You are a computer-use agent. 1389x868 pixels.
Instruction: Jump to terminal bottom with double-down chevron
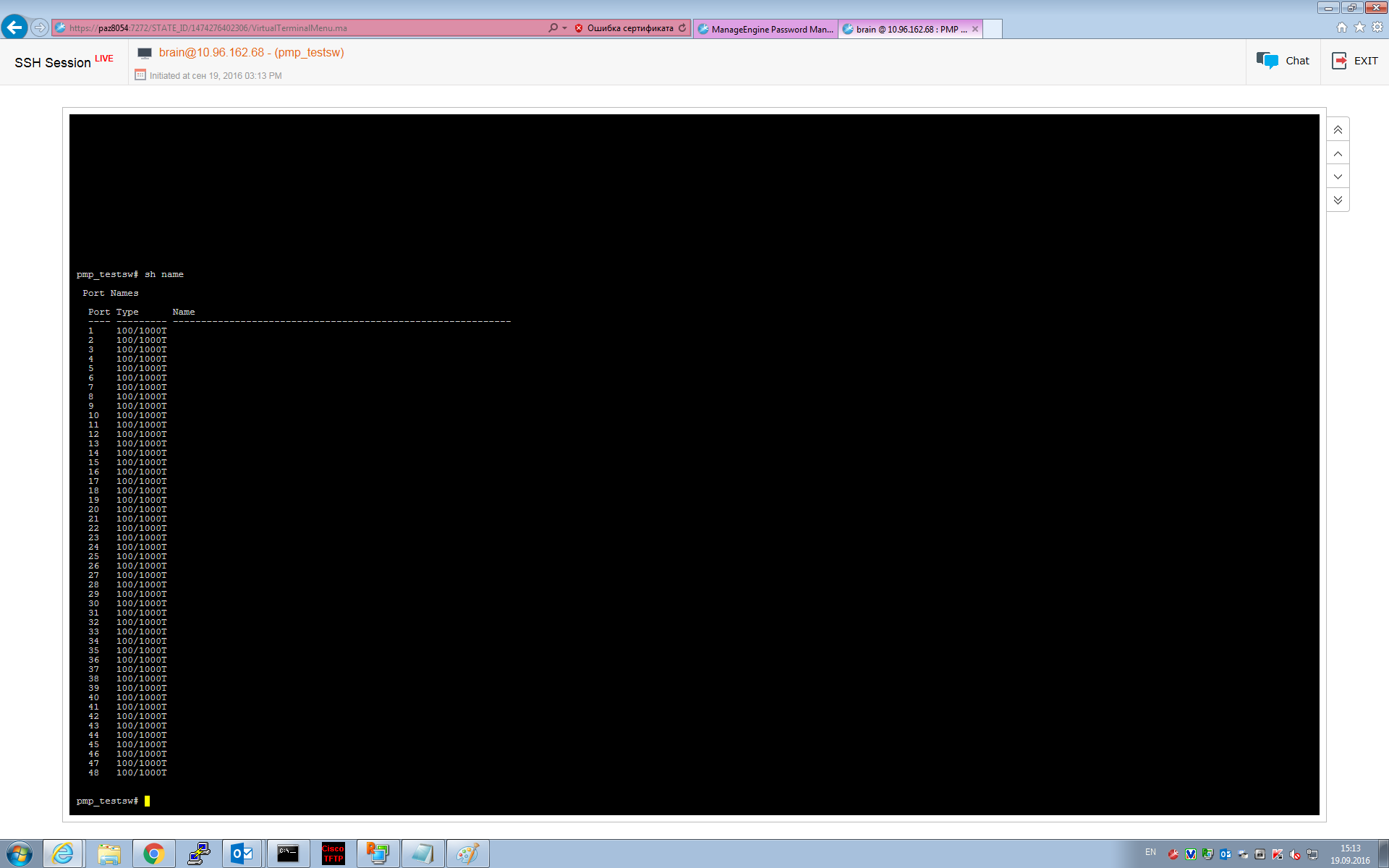tap(1338, 200)
